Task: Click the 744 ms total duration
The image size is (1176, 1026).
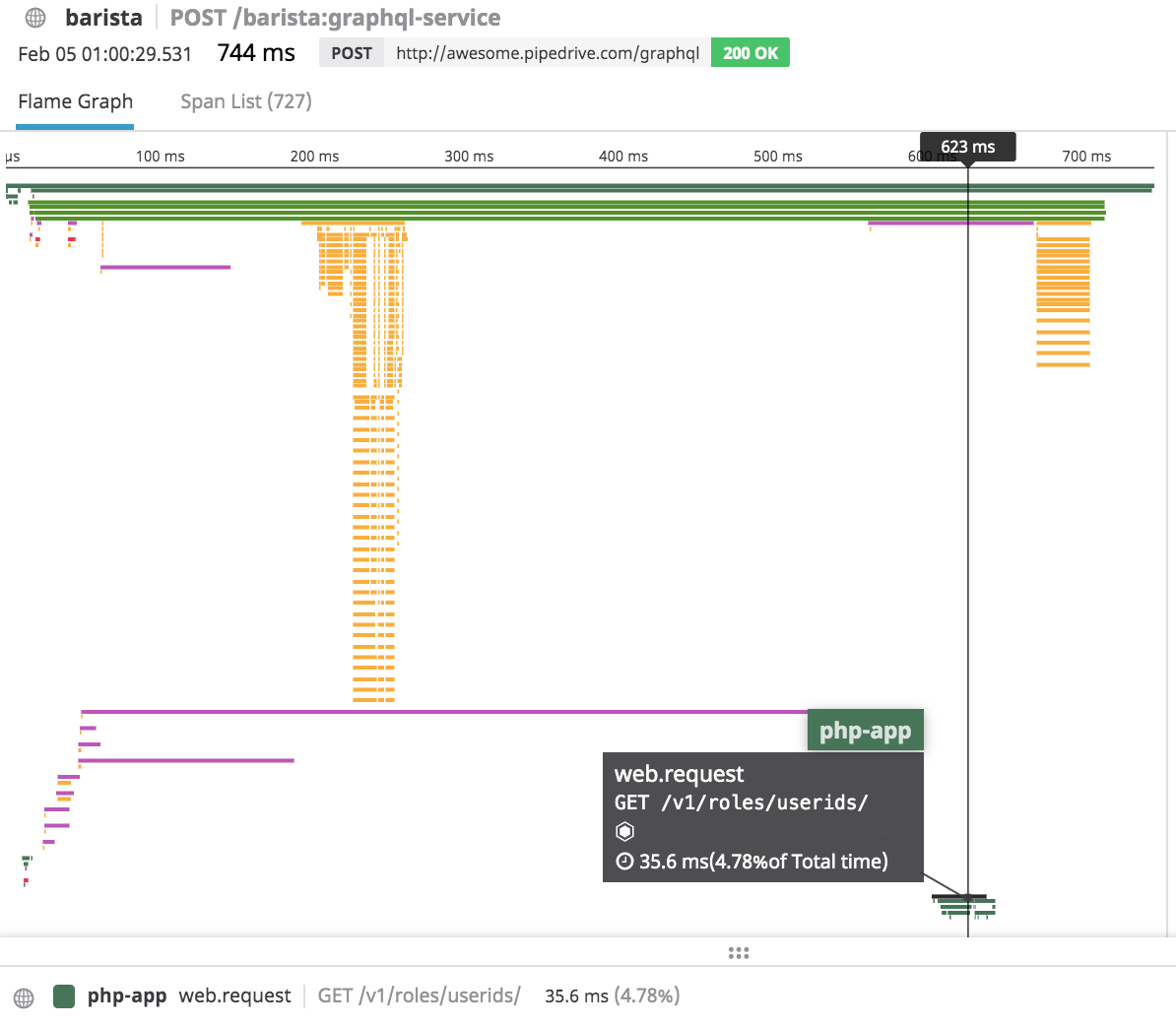Action: tap(256, 52)
